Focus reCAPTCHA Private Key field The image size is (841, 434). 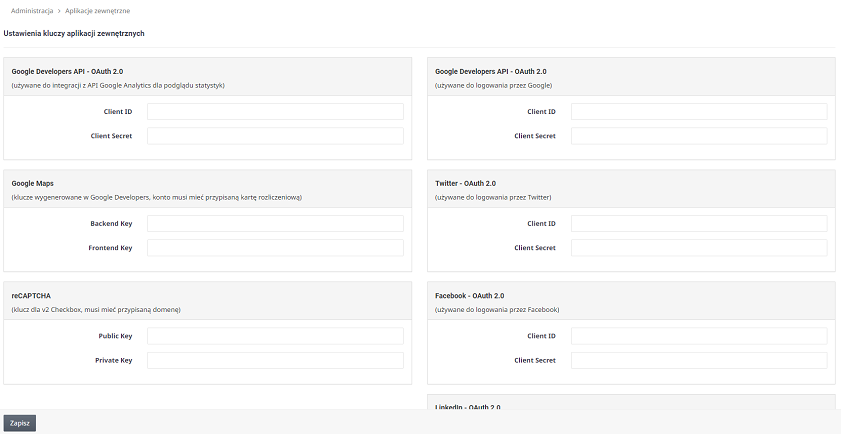click(x=275, y=361)
